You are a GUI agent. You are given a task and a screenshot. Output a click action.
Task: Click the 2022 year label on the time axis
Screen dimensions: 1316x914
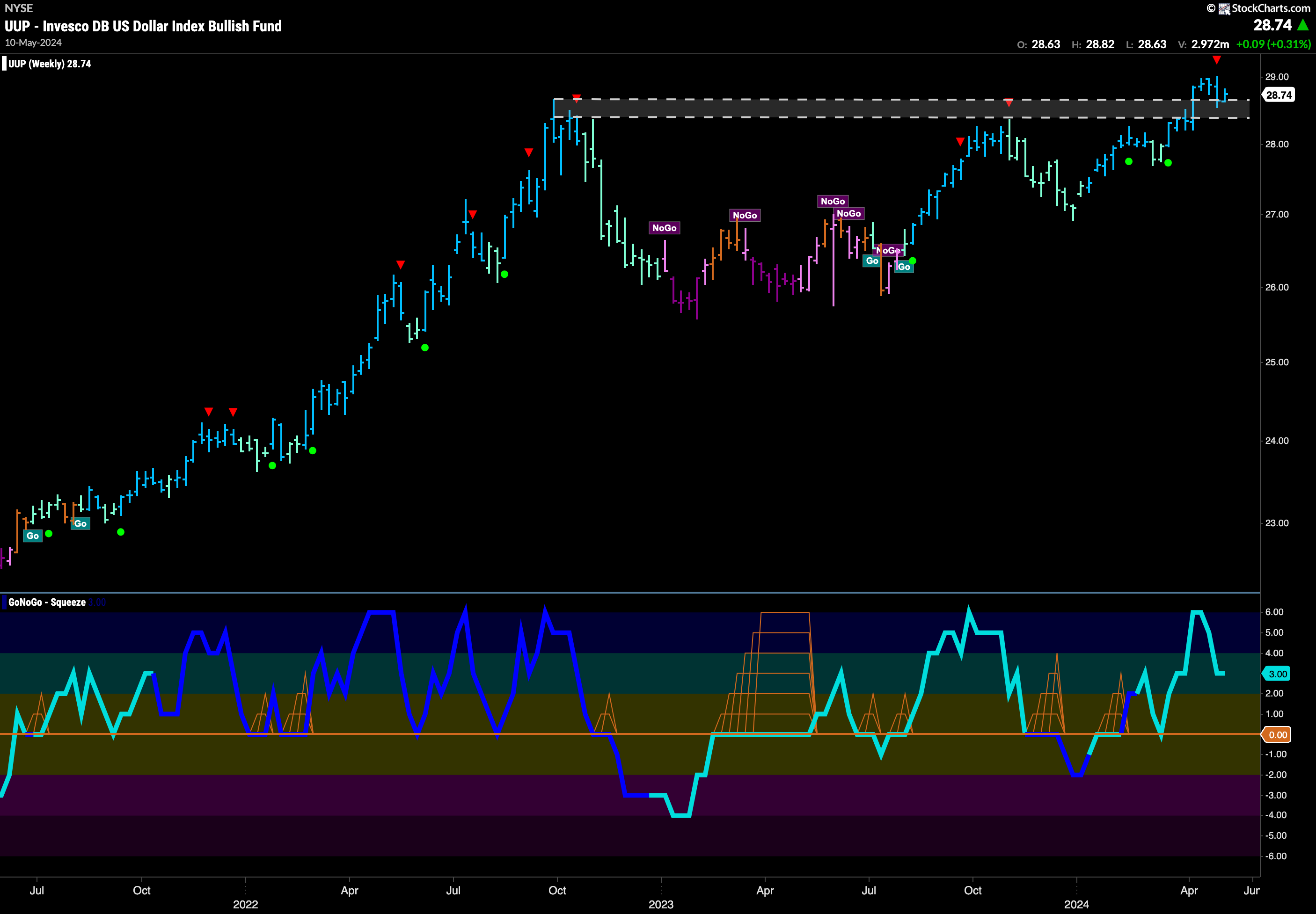pos(245,905)
